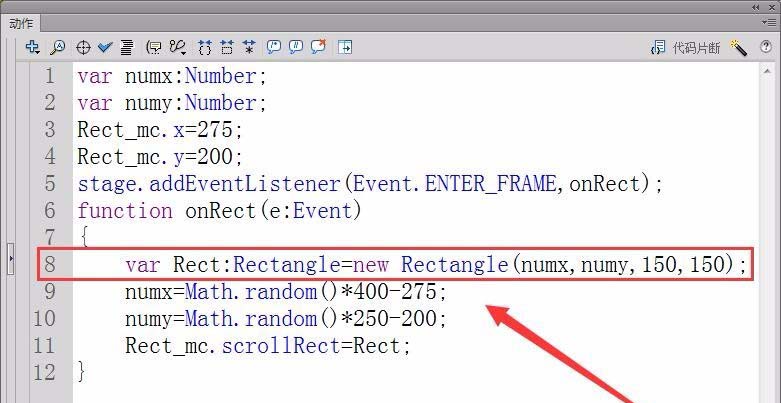This screenshot has width=781, height=403.
Task: Toggle the script assist magic wand
Action: 739,48
